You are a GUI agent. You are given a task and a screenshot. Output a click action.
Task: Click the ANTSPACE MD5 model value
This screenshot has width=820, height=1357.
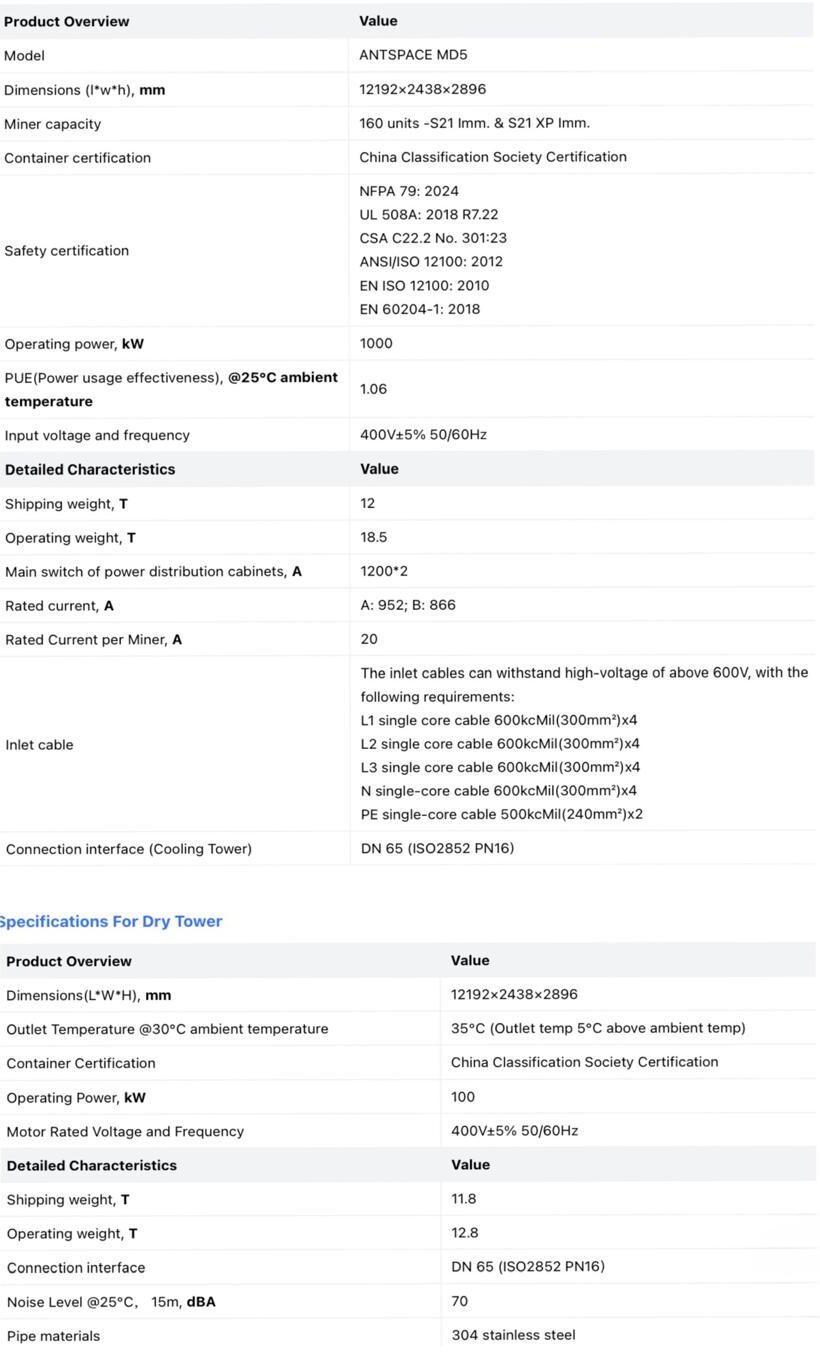[x=413, y=55]
